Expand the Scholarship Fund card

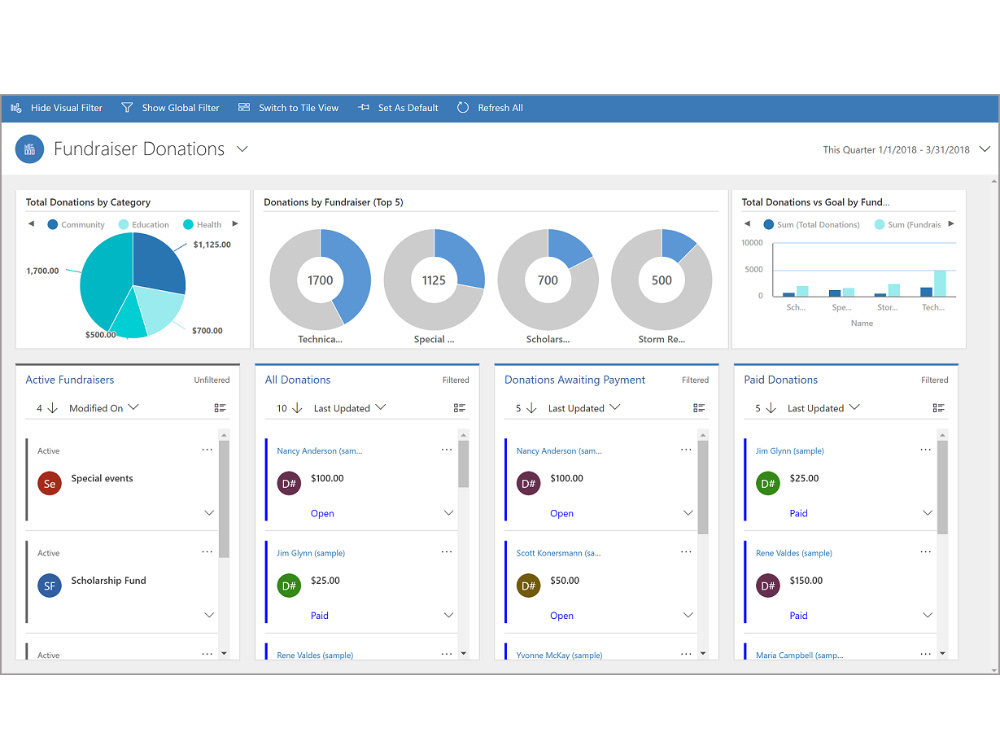pos(209,615)
